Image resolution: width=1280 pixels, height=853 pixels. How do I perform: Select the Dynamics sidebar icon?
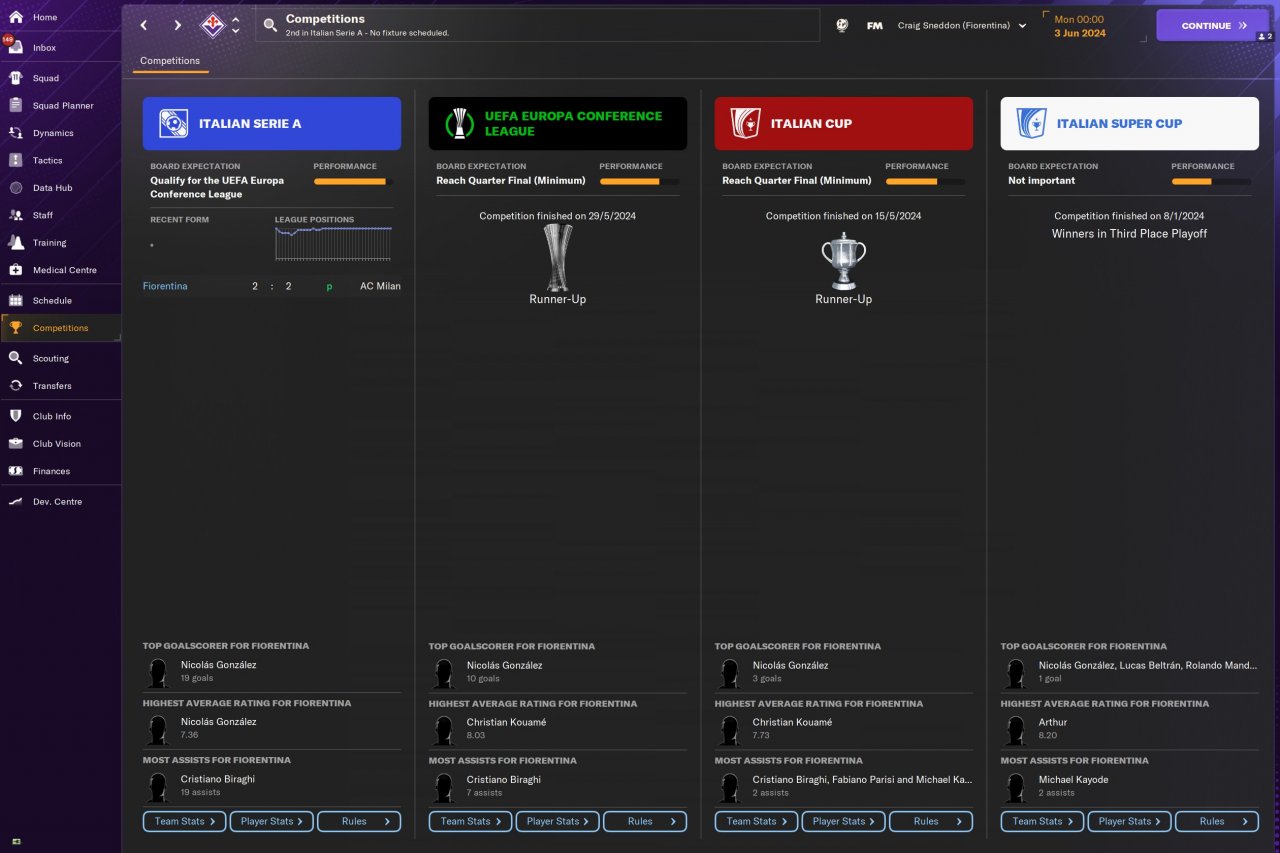coord(15,133)
